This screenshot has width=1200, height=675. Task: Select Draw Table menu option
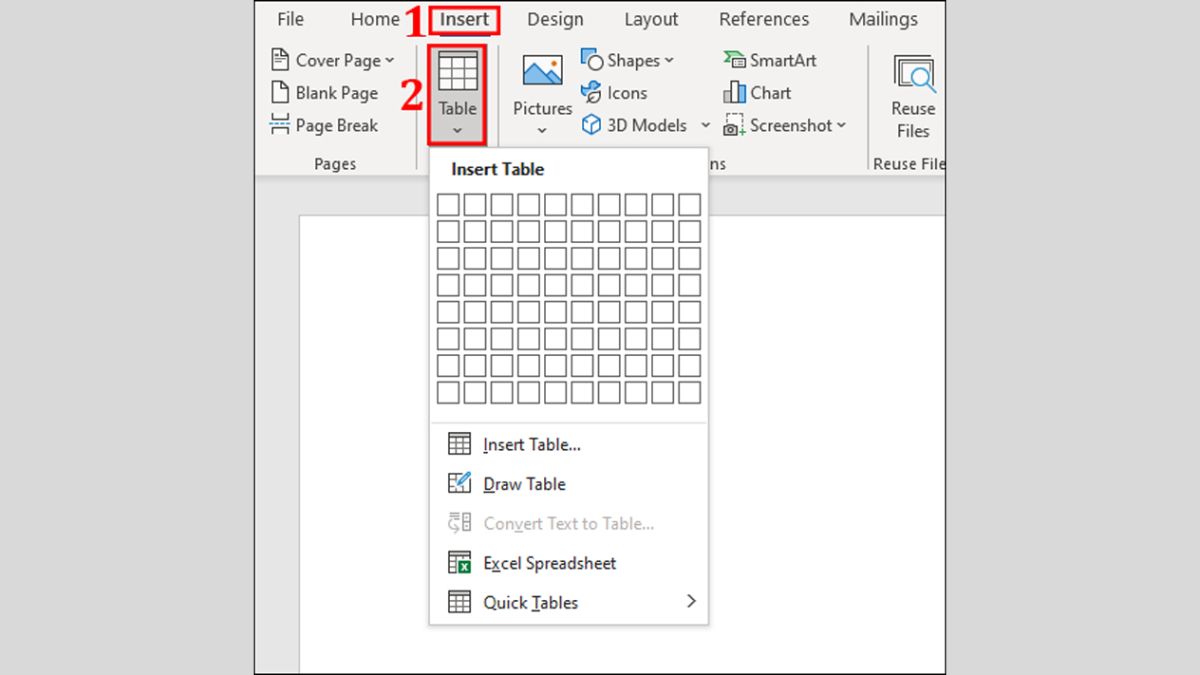click(x=524, y=484)
